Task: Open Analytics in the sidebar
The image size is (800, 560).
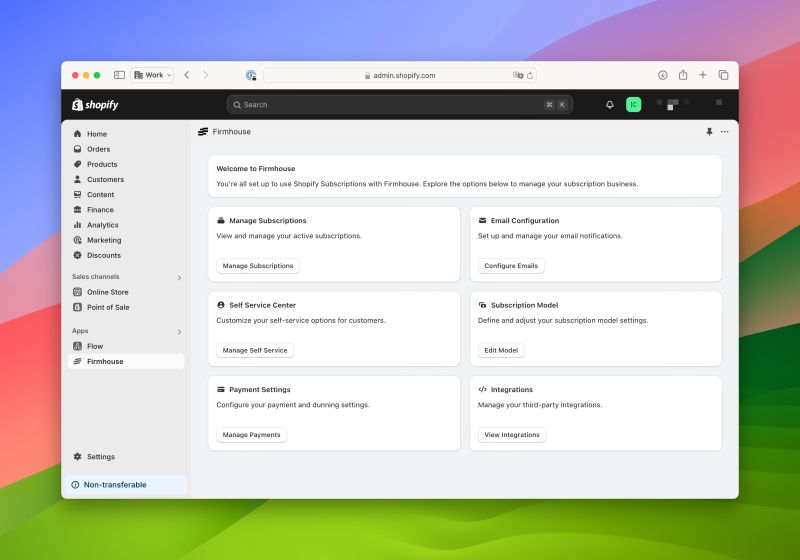Action: (x=126, y=225)
